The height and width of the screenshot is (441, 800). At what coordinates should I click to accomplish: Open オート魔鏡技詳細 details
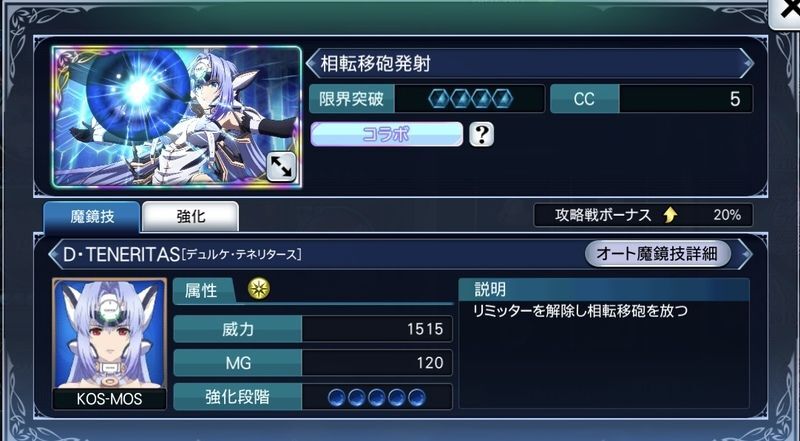(658, 254)
